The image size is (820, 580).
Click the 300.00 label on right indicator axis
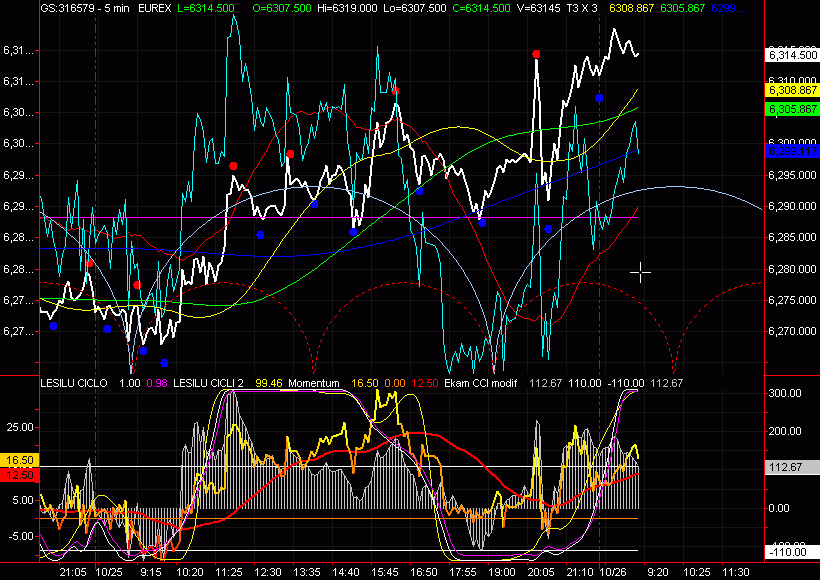[786, 393]
